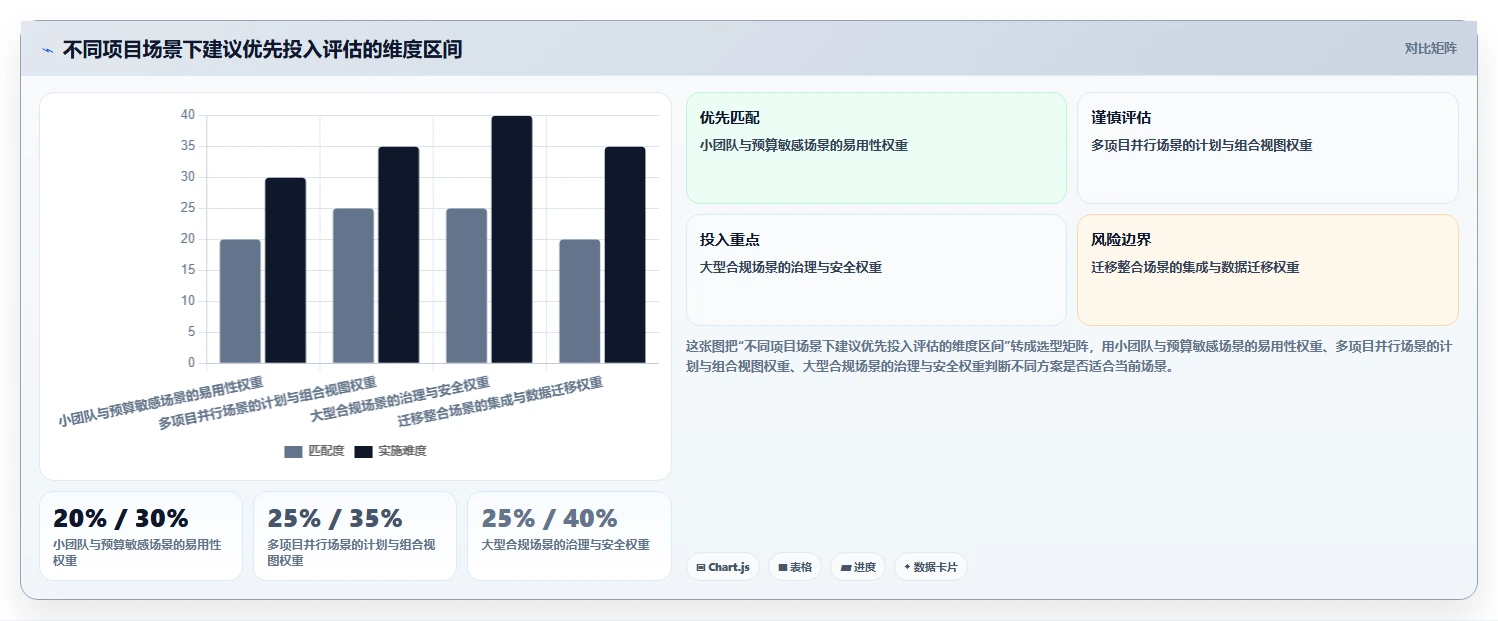Click axis label 大型合规场景的治理与安全权重
The image size is (1498, 621).
click(400, 399)
